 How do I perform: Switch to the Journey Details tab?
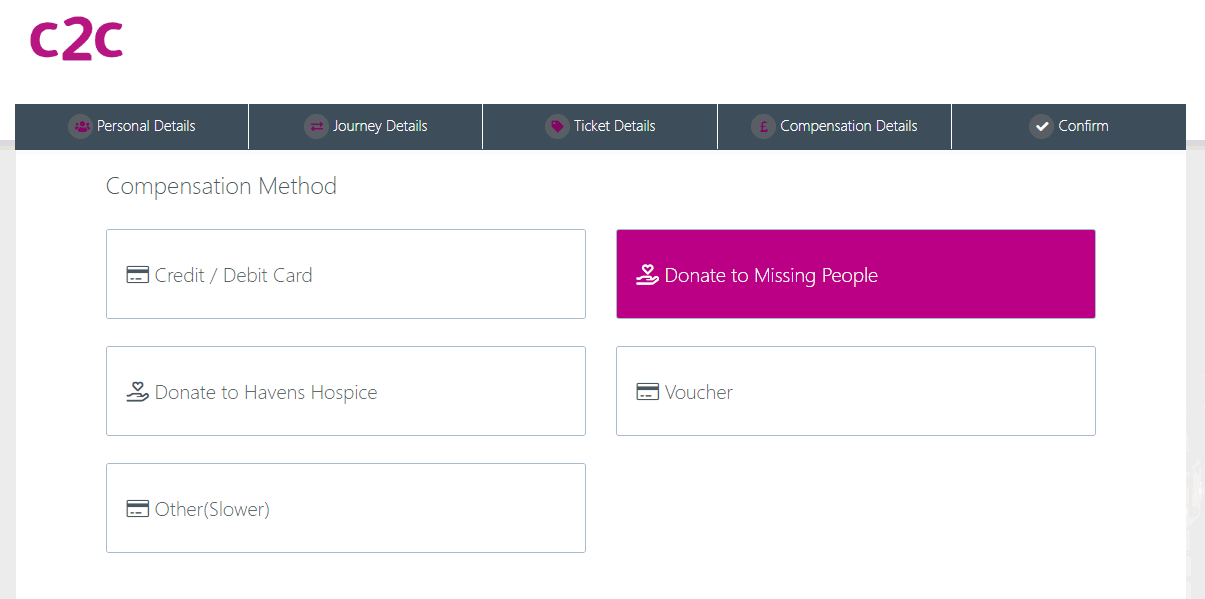pos(366,126)
